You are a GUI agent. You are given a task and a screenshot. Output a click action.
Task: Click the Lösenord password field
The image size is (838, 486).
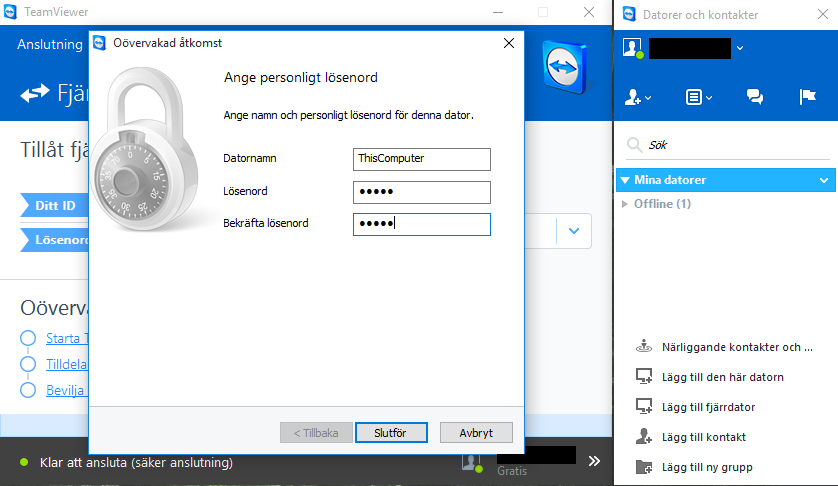coord(422,192)
